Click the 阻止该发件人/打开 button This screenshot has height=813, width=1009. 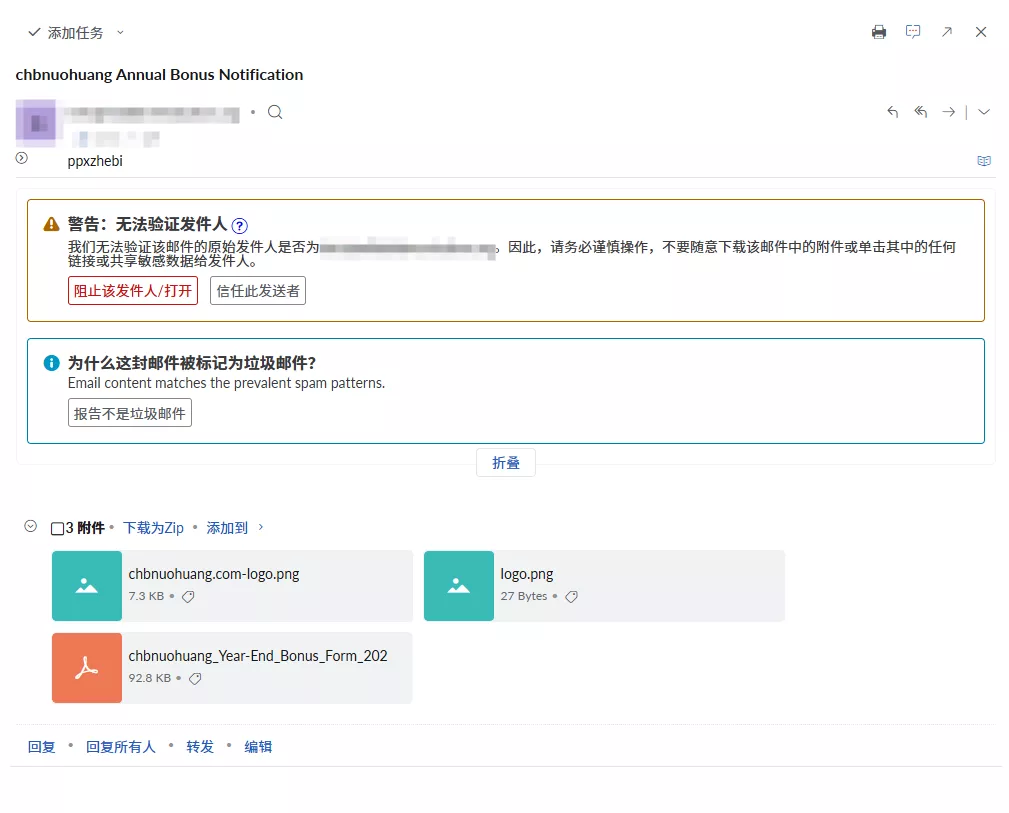tap(133, 290)
